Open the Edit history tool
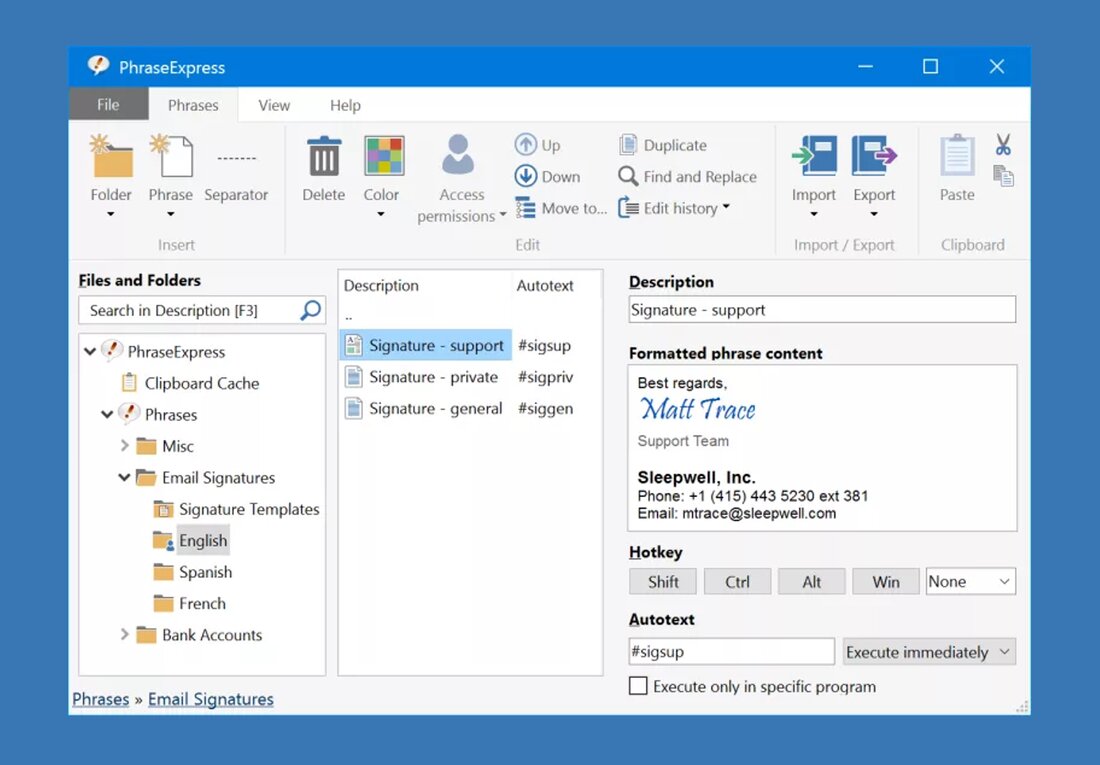 click(674, 208)
